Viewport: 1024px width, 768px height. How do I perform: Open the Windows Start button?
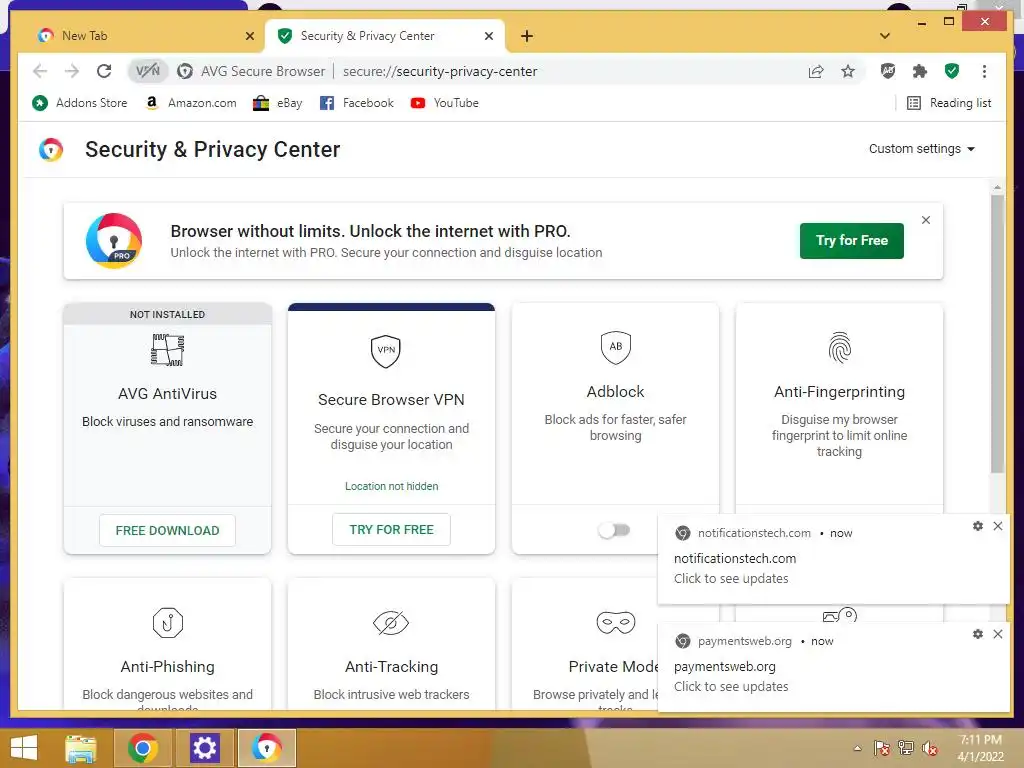point(24,748)
